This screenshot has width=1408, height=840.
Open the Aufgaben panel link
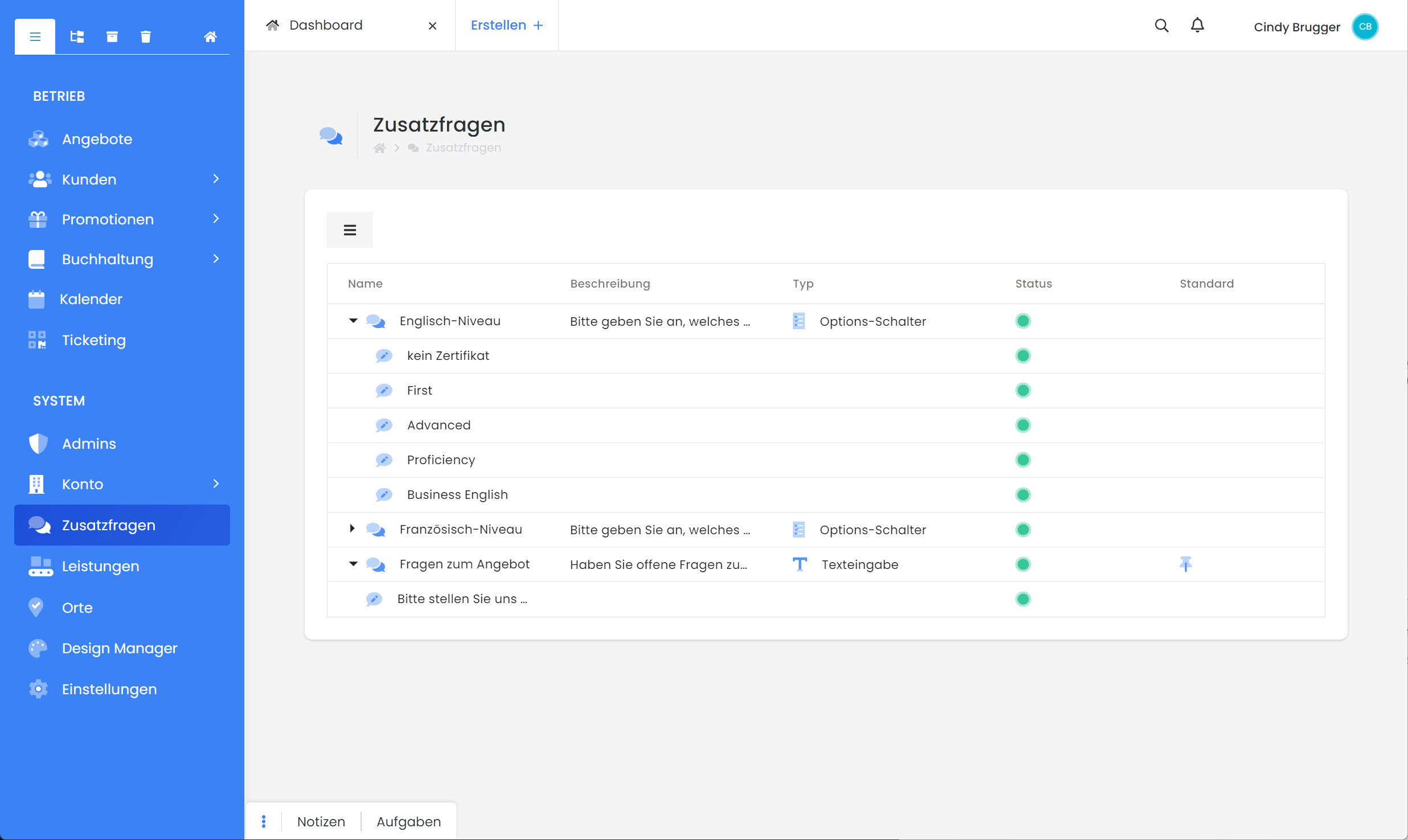tap(408, 821)
